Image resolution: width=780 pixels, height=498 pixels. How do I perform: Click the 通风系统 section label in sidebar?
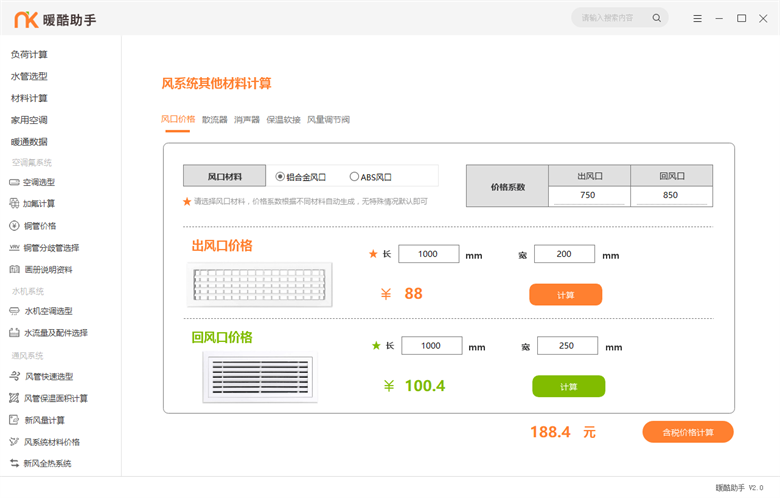[x=28, y=355]
